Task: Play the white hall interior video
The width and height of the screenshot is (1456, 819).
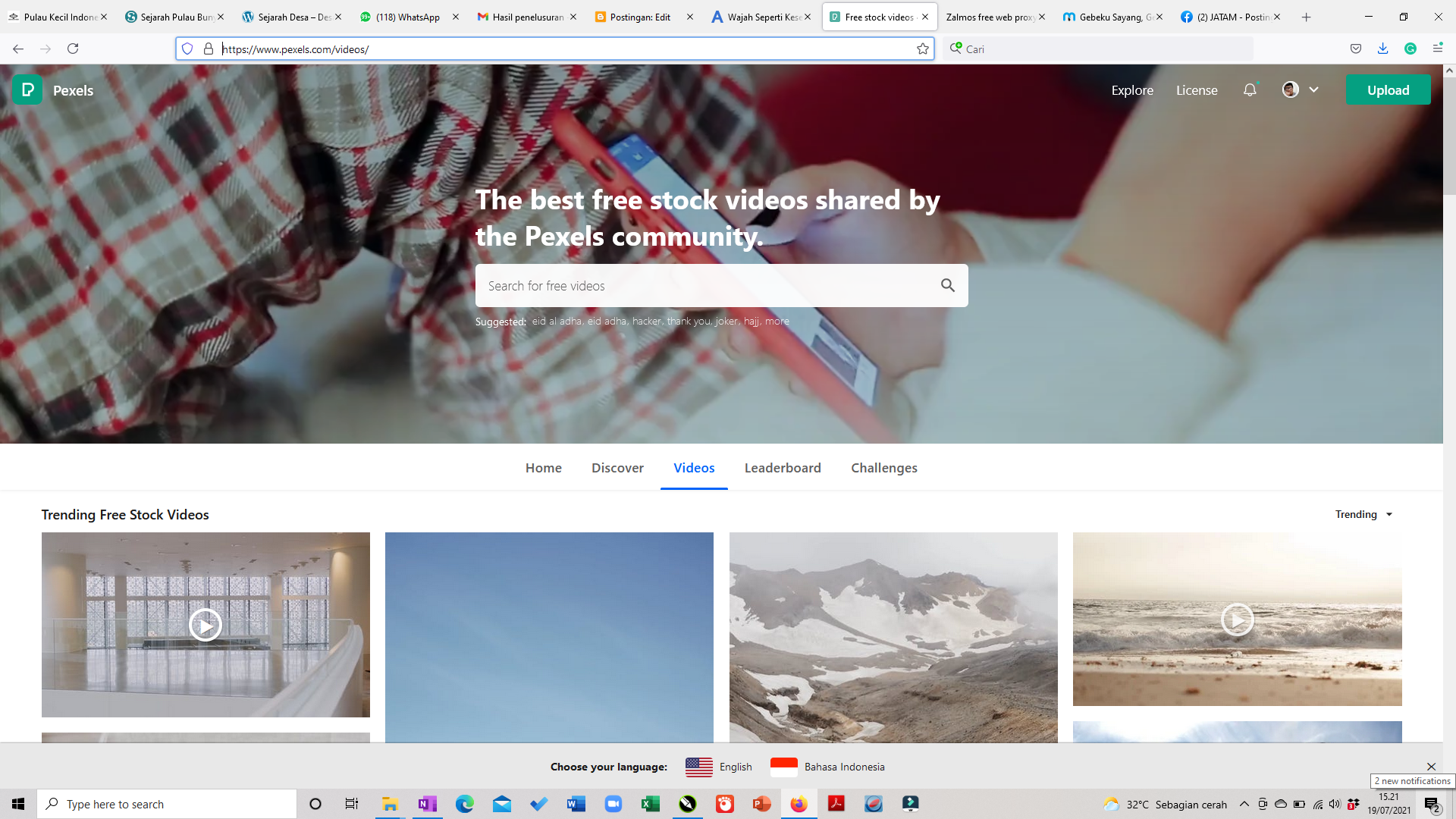Action: pyautogui.click(x=206, y=625)
